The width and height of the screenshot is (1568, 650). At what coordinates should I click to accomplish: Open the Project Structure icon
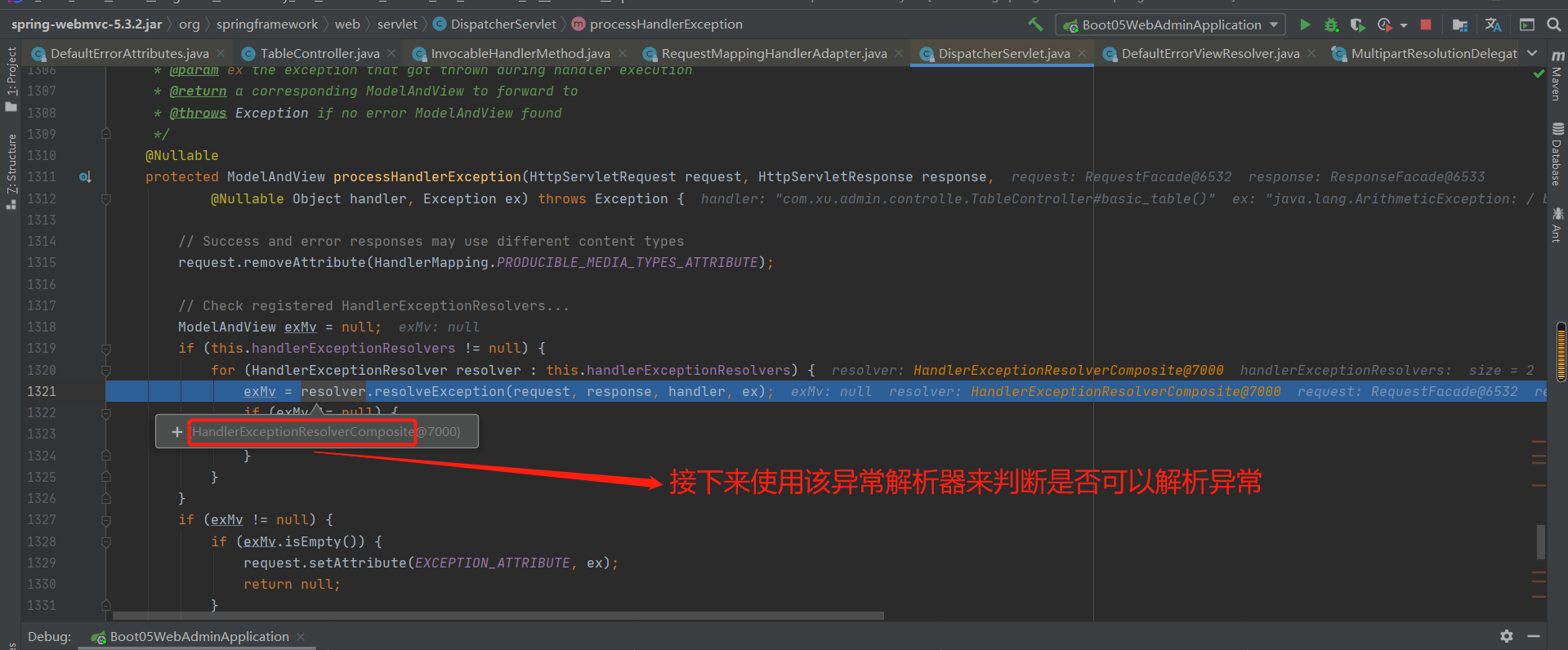[x=1460, y=24]
